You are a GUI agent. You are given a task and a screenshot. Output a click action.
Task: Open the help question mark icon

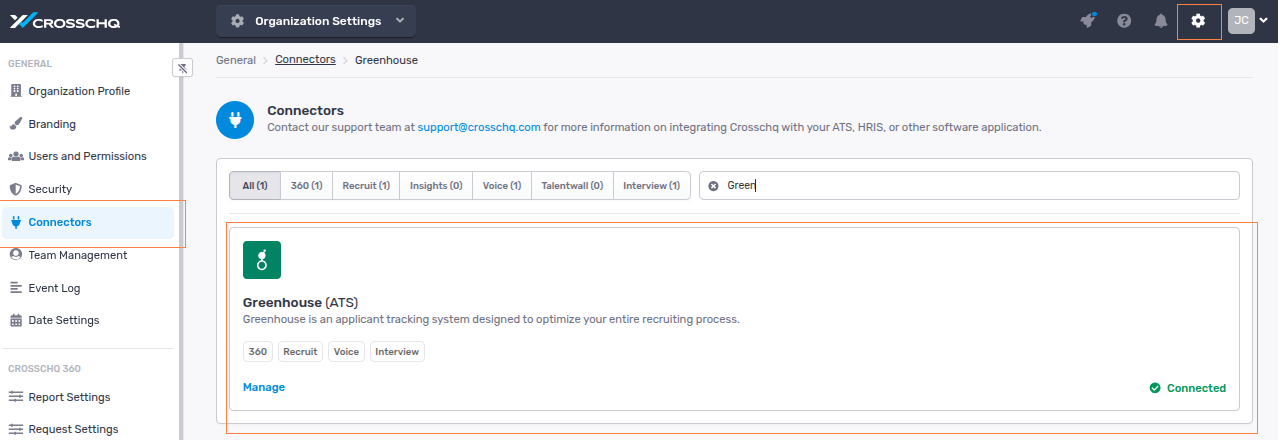[x=1124, y=21]
